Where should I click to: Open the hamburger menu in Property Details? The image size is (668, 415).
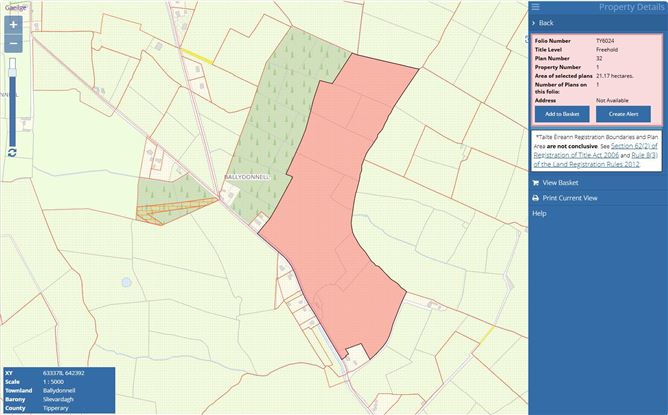pos(536,7)
